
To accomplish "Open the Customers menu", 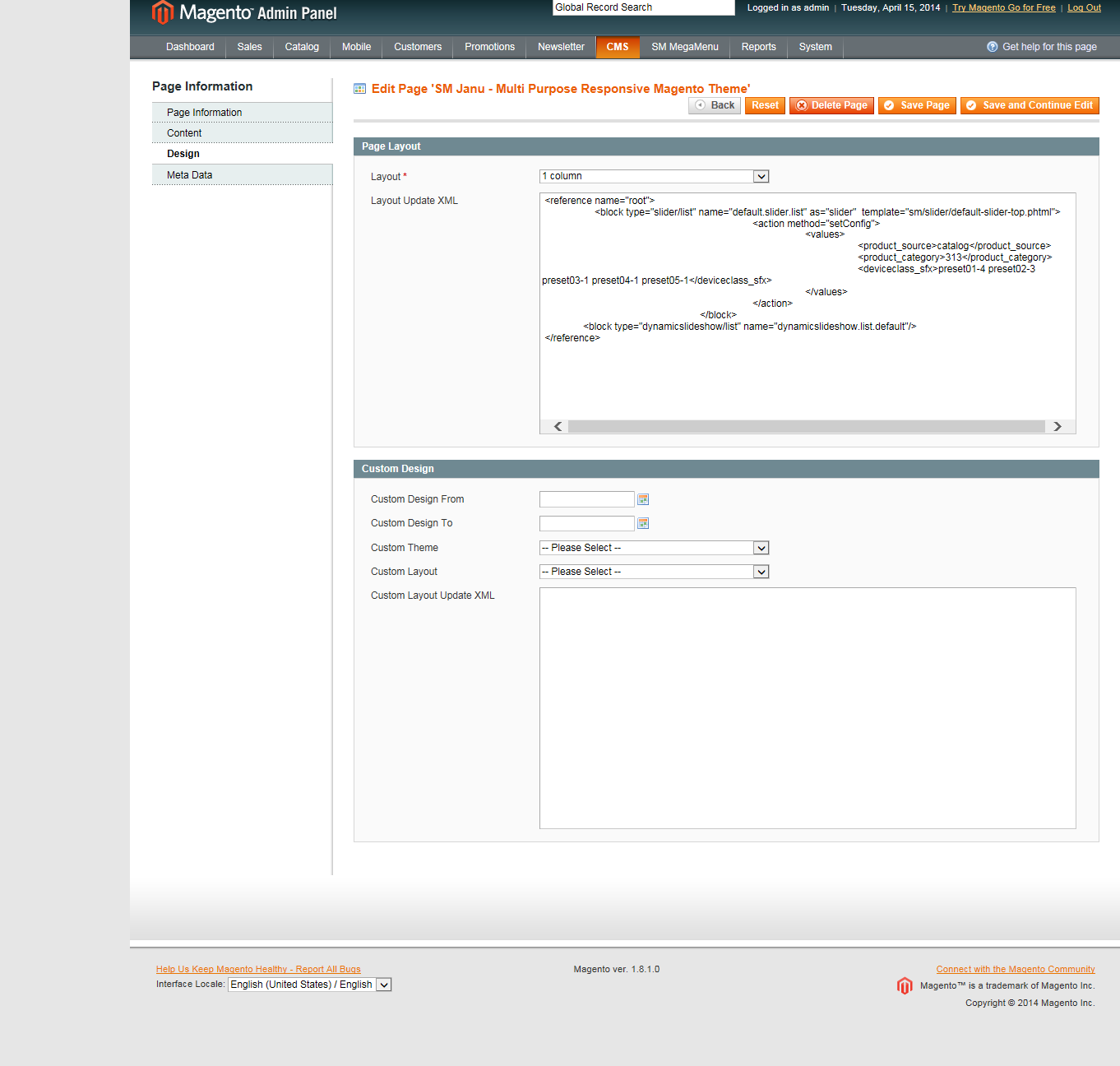I will (418, 47).
